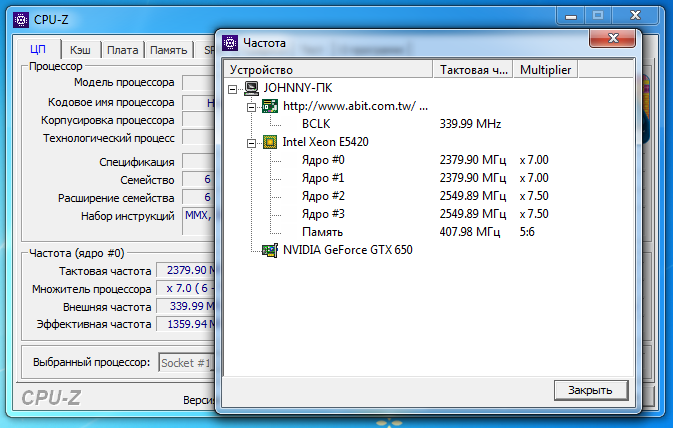Maximize the CPU-Z main window
This screenshot has width=673, height=428.
coord(598,16)
